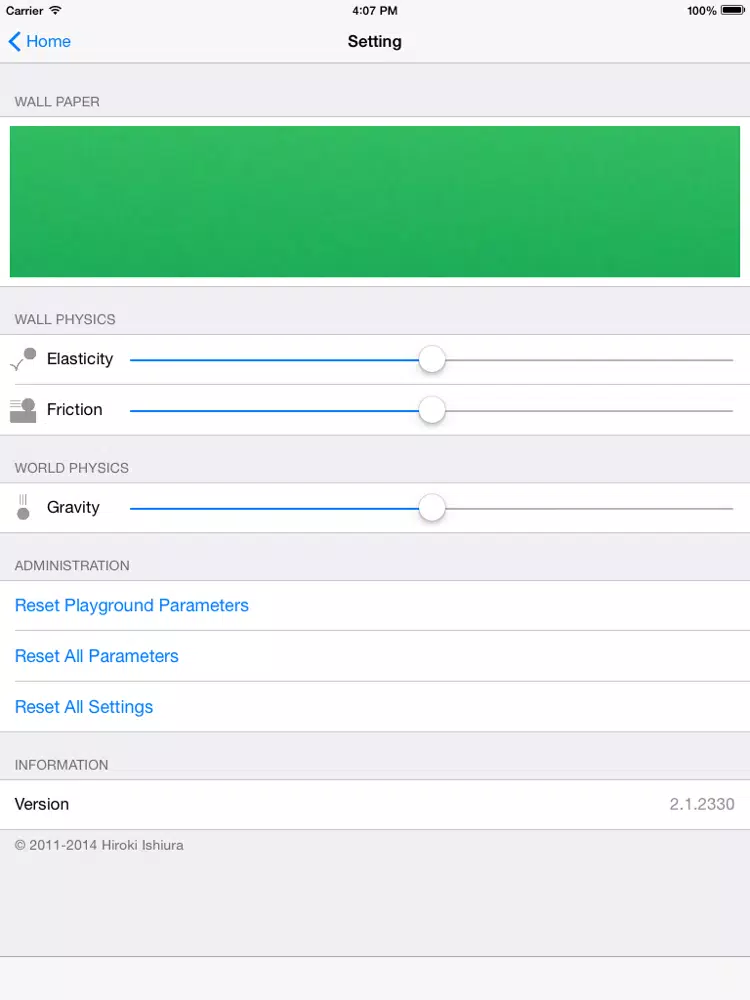Tap Reset All Parameters
Viewport: 750px width, 1000px height.
pos(96,656)
